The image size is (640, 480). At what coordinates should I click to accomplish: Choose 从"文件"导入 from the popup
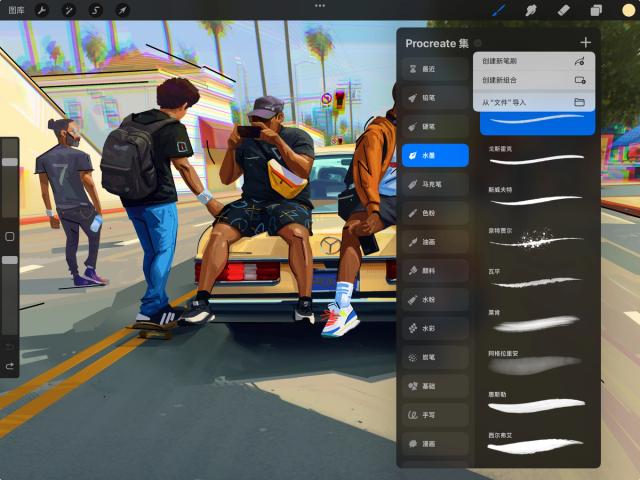(x=534, y=102)
